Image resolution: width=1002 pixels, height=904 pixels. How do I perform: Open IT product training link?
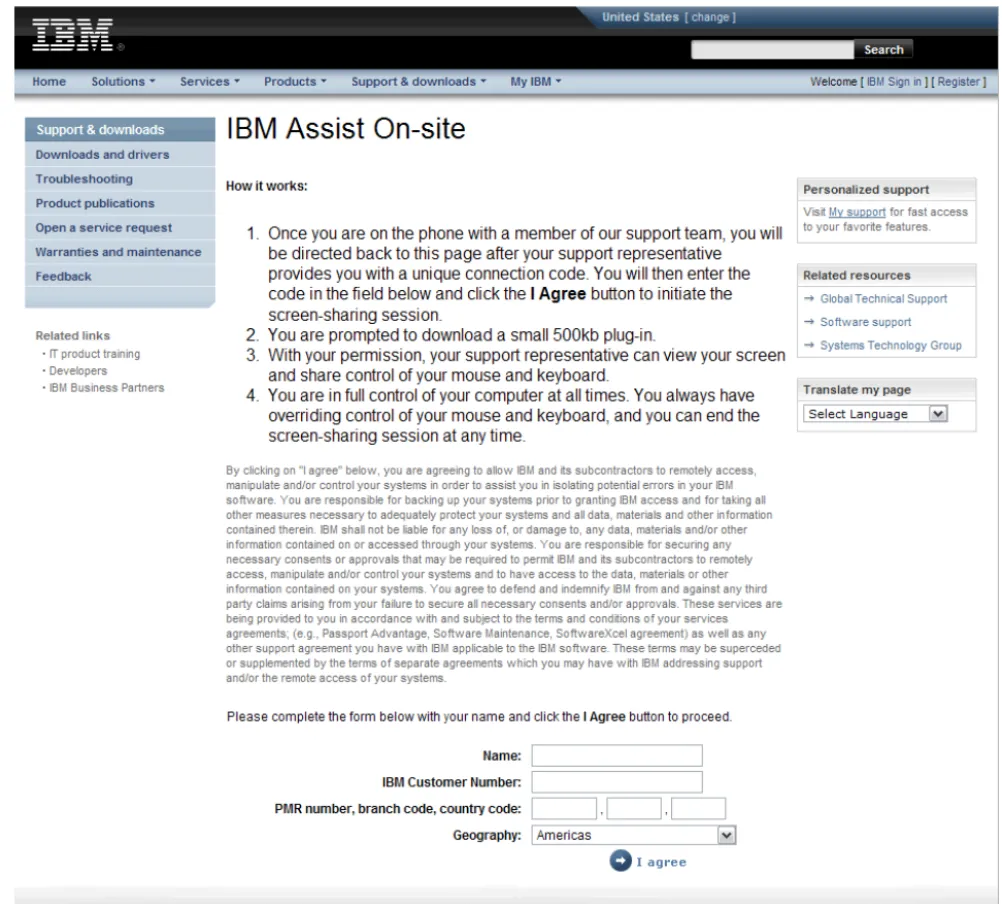(x=95, y=354)
